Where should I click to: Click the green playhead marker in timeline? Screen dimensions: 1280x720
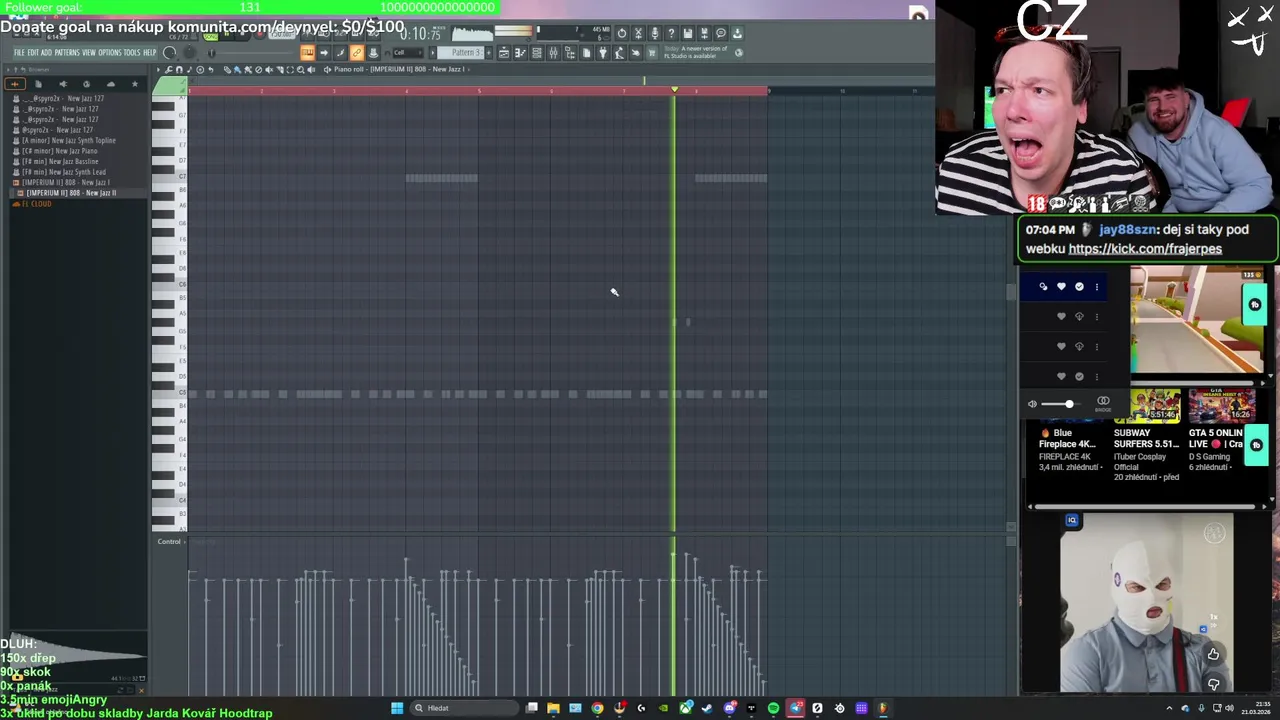pos(674,91)
